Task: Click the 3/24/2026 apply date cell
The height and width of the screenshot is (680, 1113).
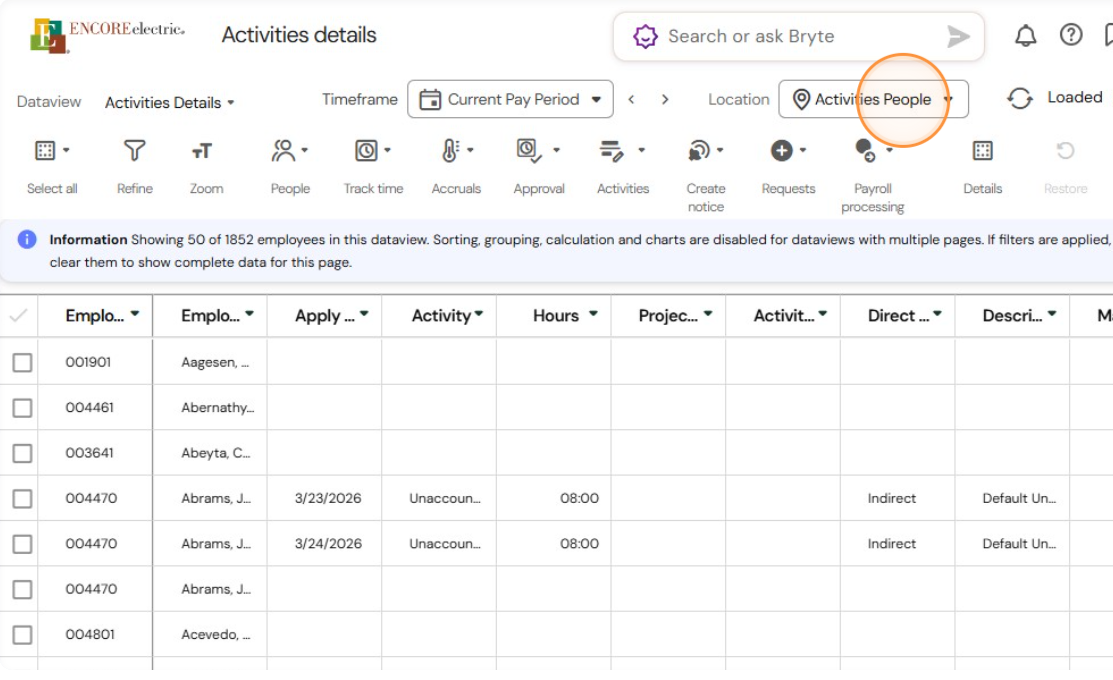Action: (328, 544)
